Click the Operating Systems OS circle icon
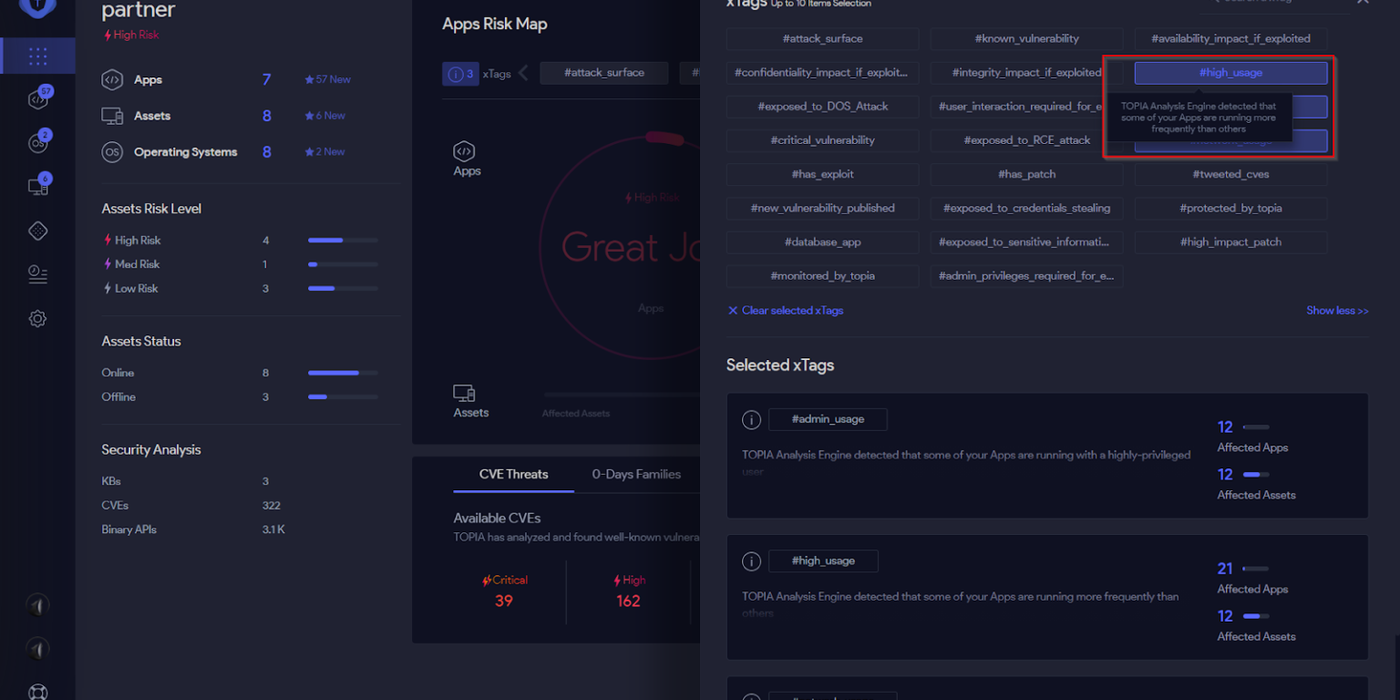1400x700 pixels. (112, 152)
